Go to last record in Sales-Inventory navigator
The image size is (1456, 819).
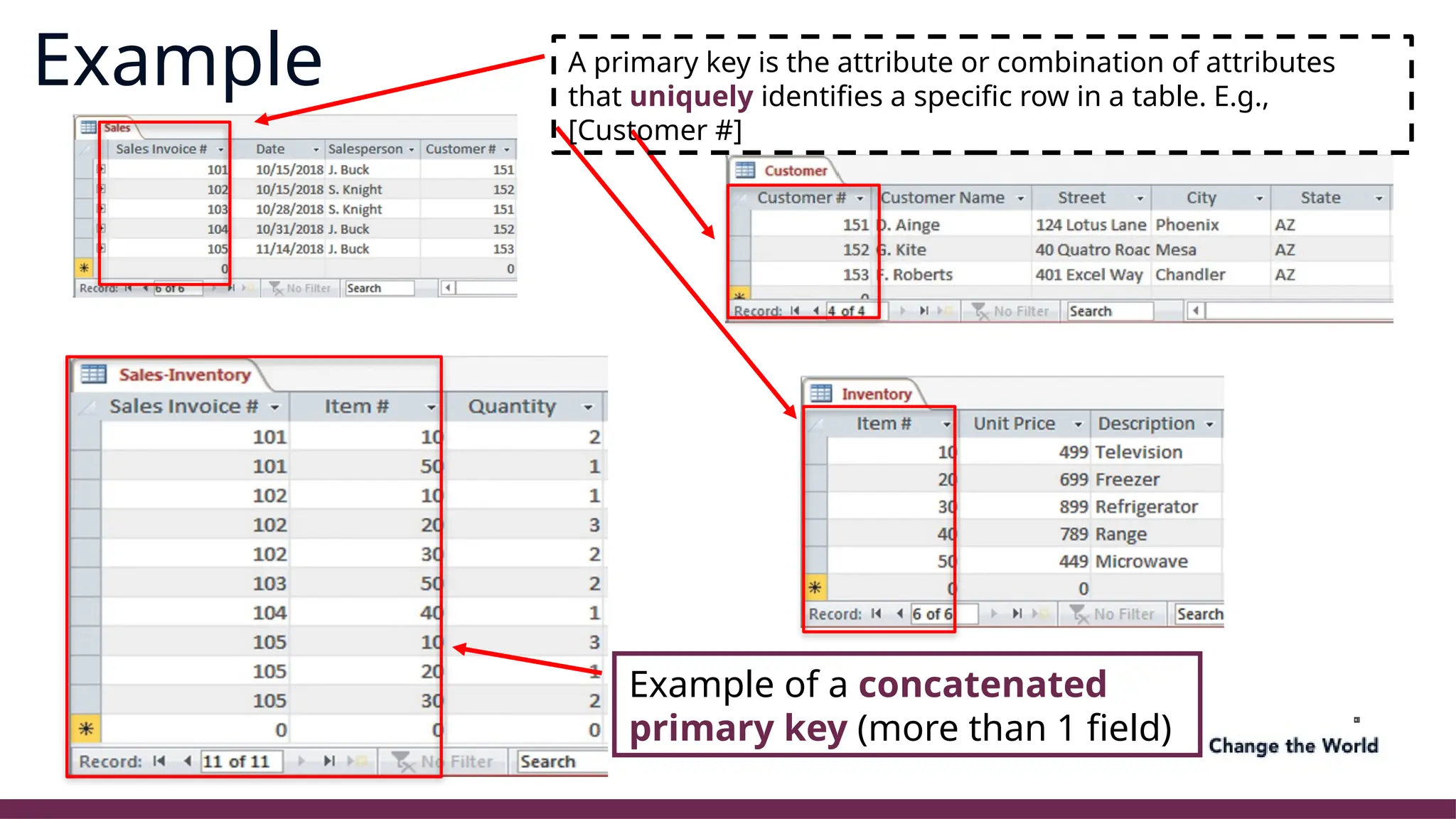tap(329, 761)
